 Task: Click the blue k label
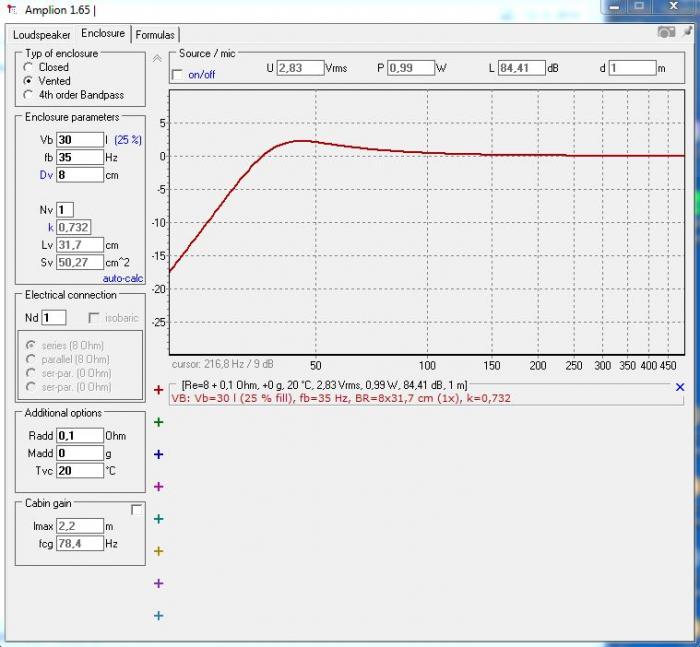51,227
